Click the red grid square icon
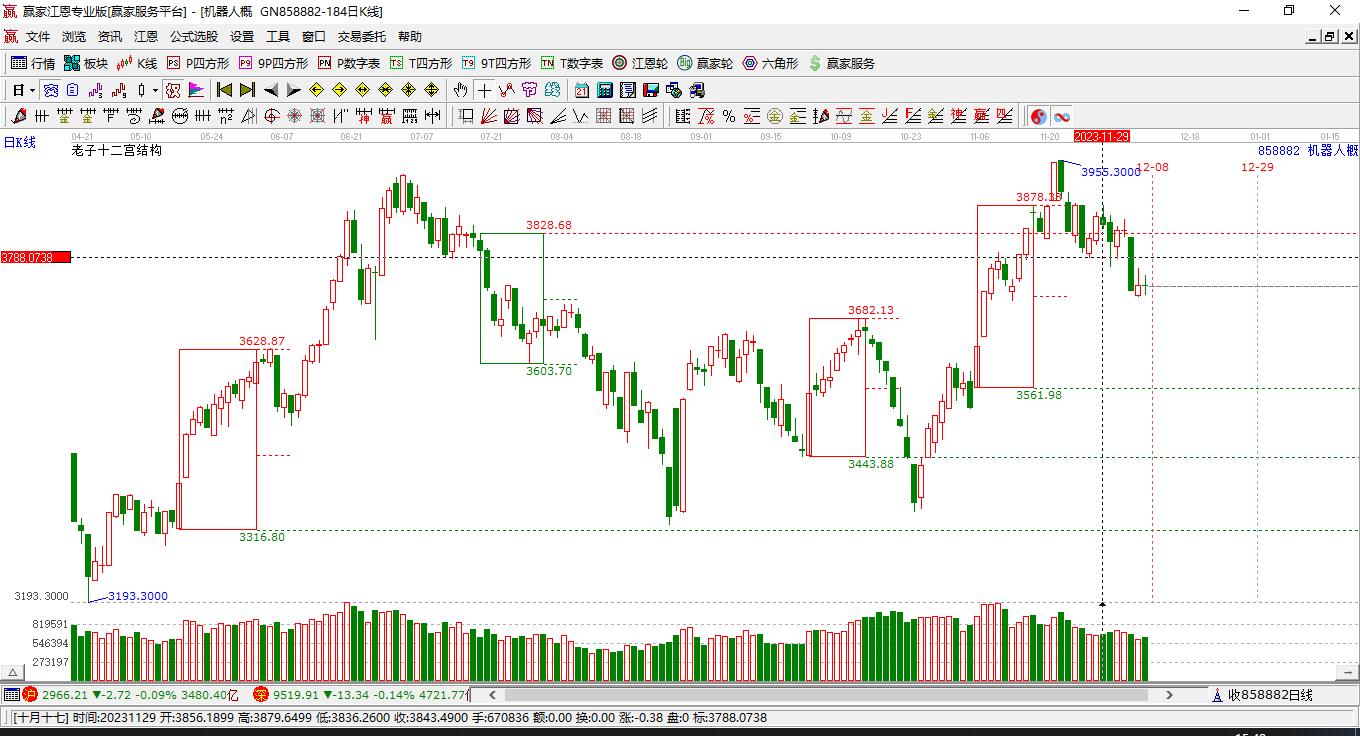The image size is (1360, 736). pyautogui.click(x=603, y=116)
